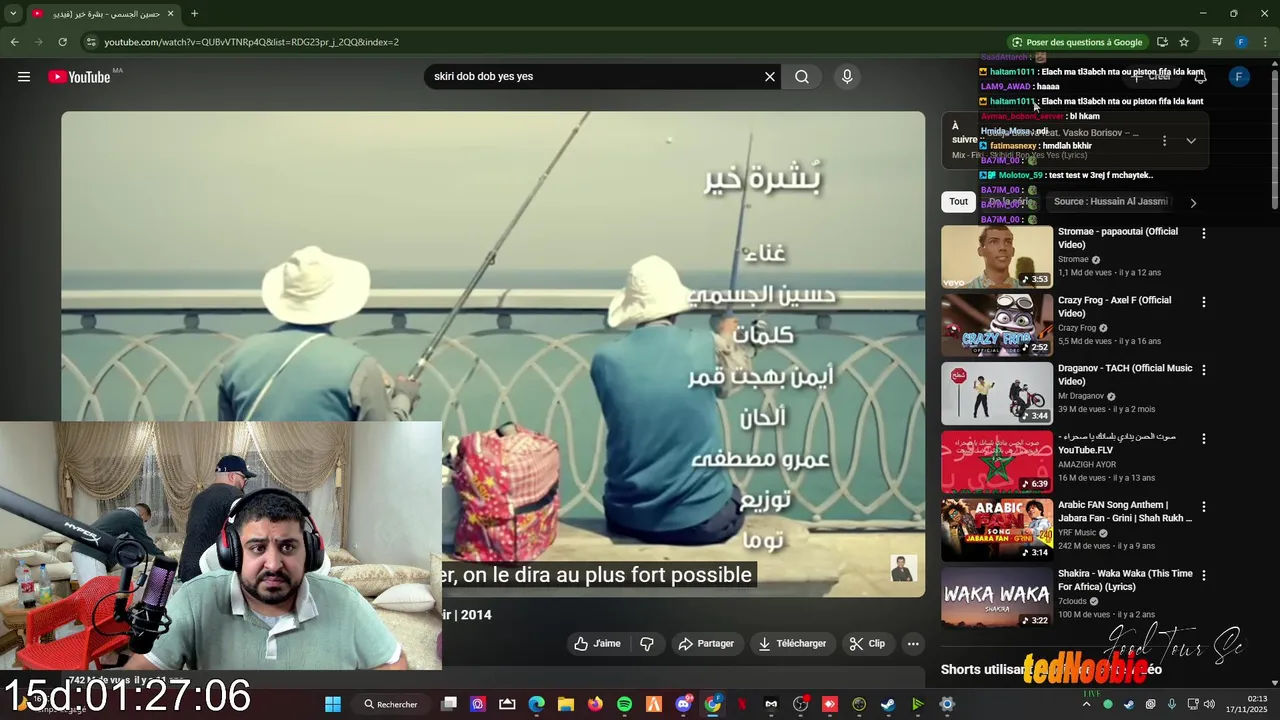
Task: Clear the search box with the X
Action: pos(770,77)
